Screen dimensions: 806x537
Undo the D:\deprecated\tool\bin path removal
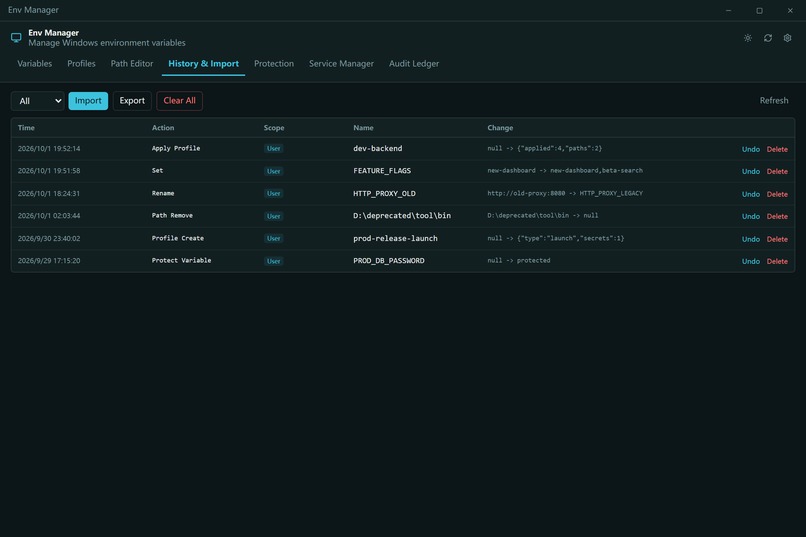coord(750,216)
